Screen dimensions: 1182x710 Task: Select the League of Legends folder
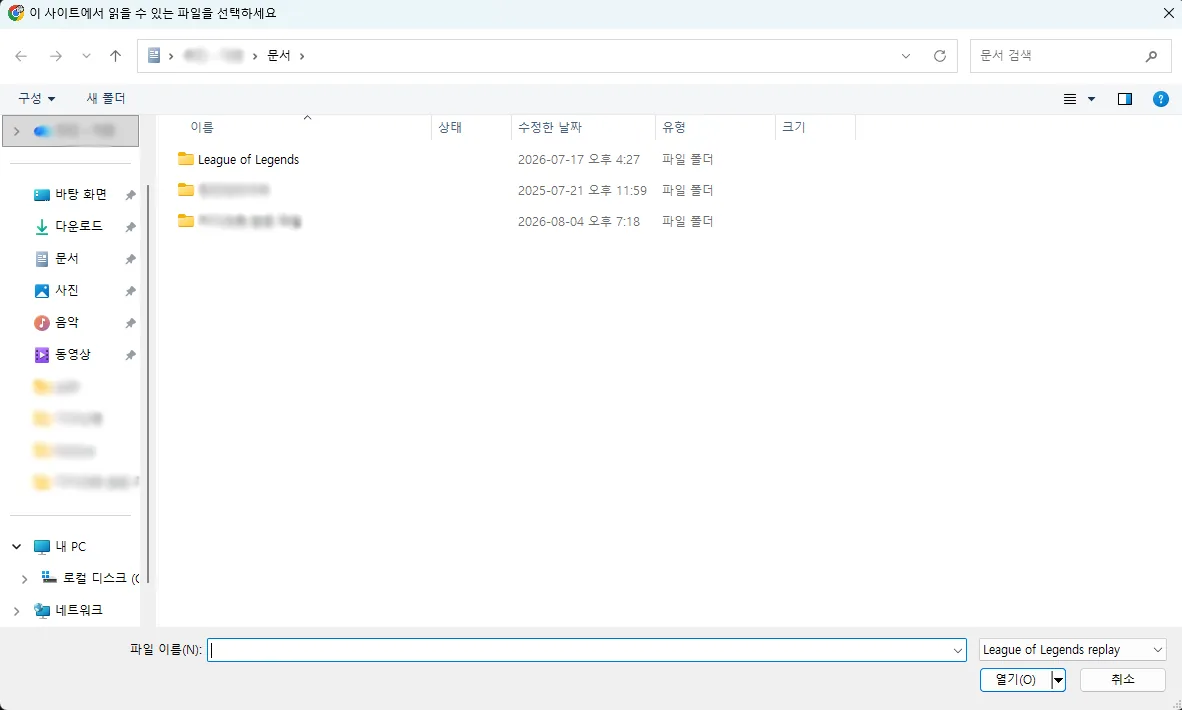click(248, 160)
